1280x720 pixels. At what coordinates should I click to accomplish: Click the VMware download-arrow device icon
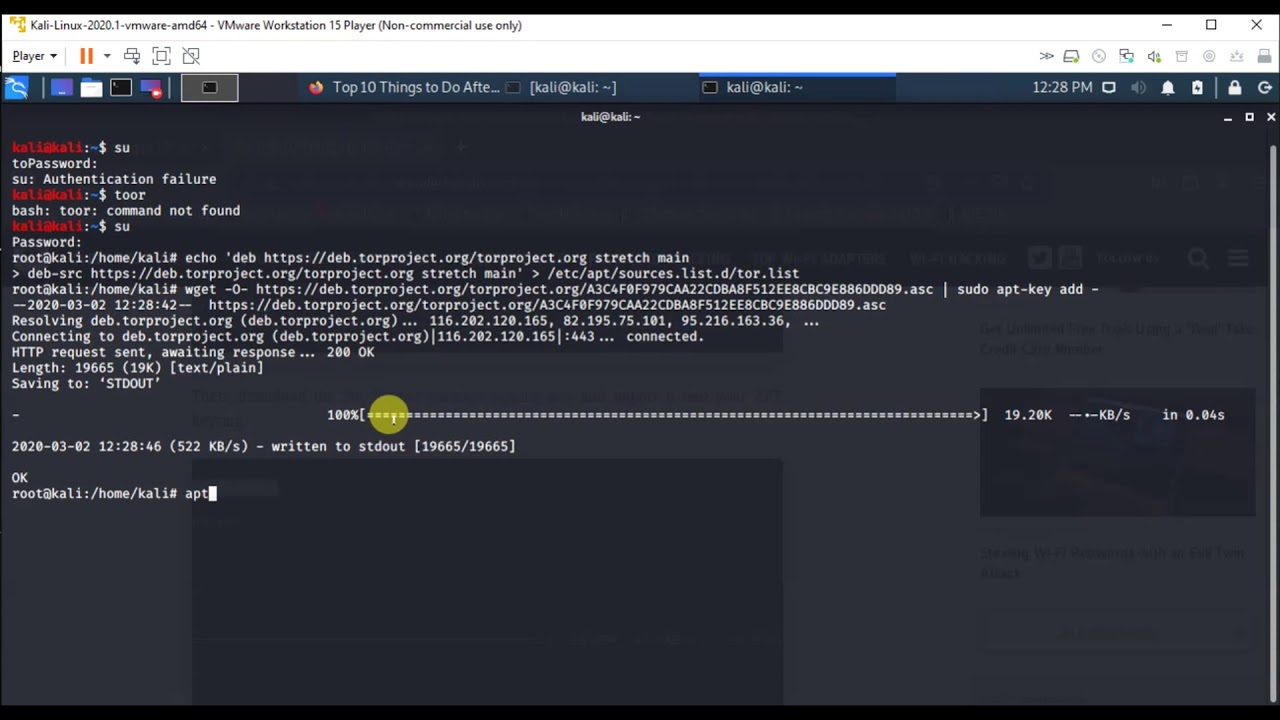(x=1236, y=56)
